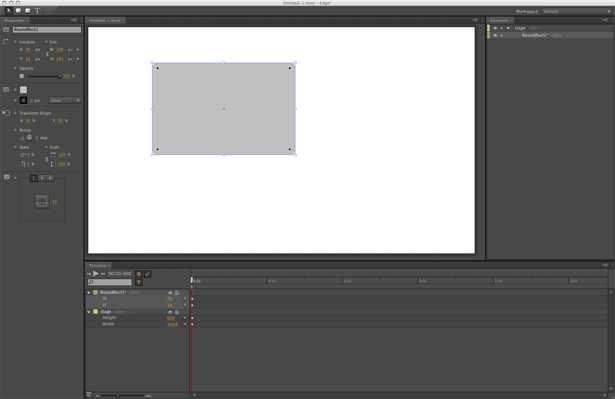Click the playhead at 0:00
This screenshot has width=615, height=399.
[192, 280]
